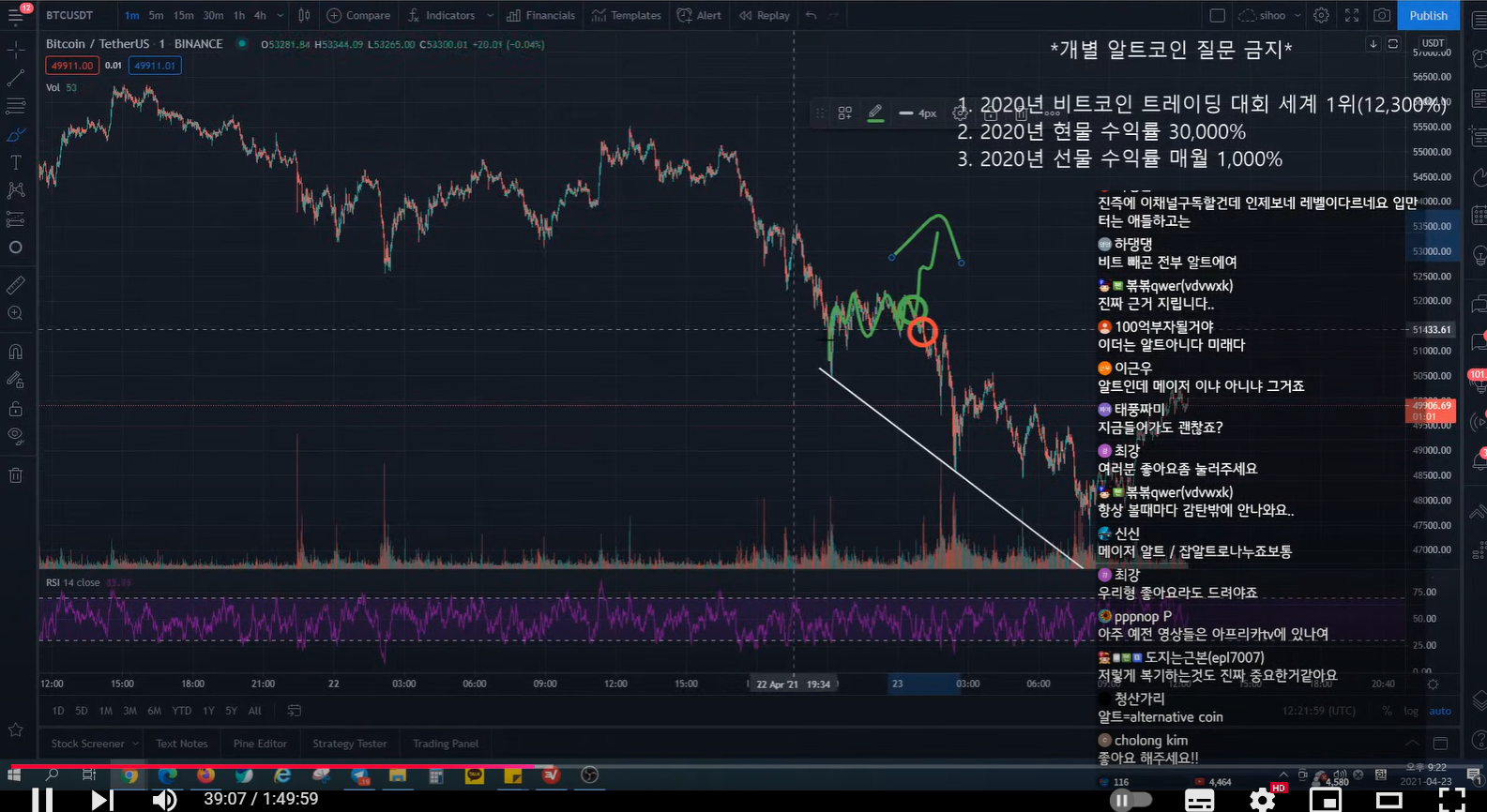The height and width of the screenshot is (812, 1487).
Task: Select the 1D date range
Action: [x=58, y=711]
